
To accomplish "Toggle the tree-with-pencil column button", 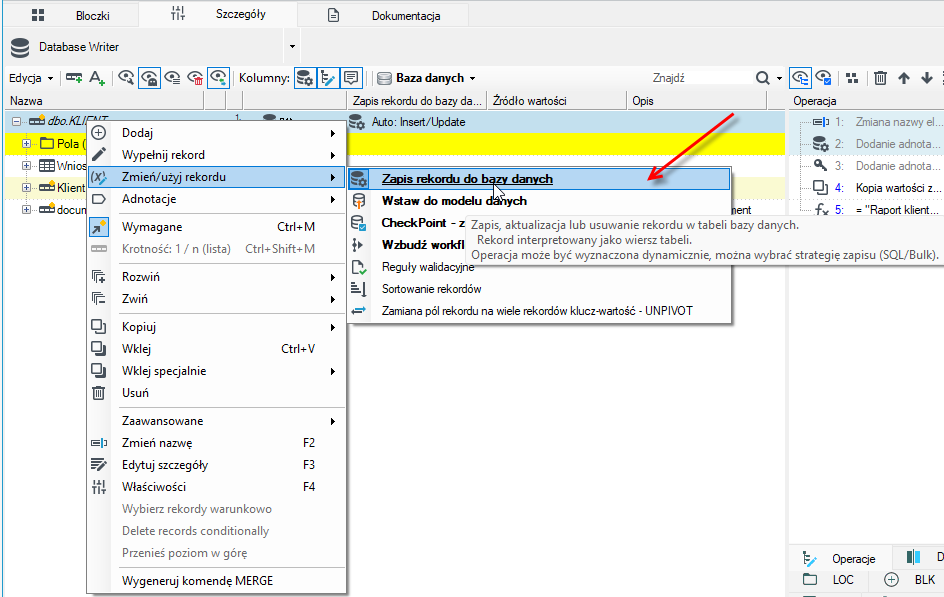I will click(328, 78).
